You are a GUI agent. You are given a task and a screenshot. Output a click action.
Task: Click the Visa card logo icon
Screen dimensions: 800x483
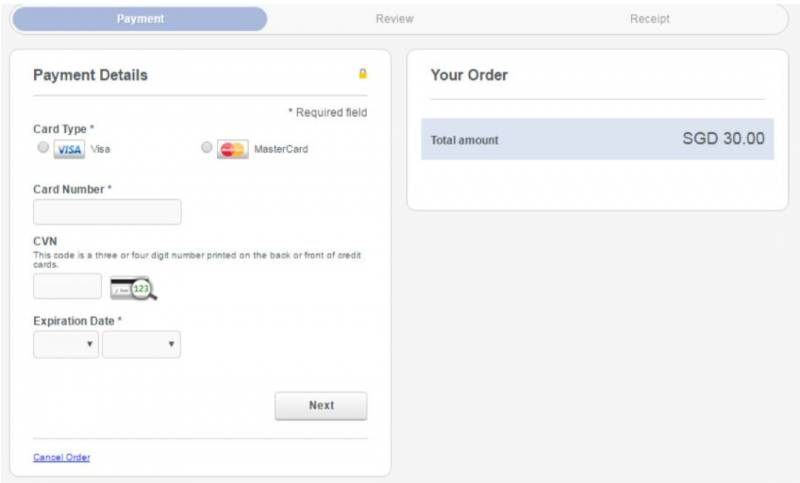[x=69, y=149]
